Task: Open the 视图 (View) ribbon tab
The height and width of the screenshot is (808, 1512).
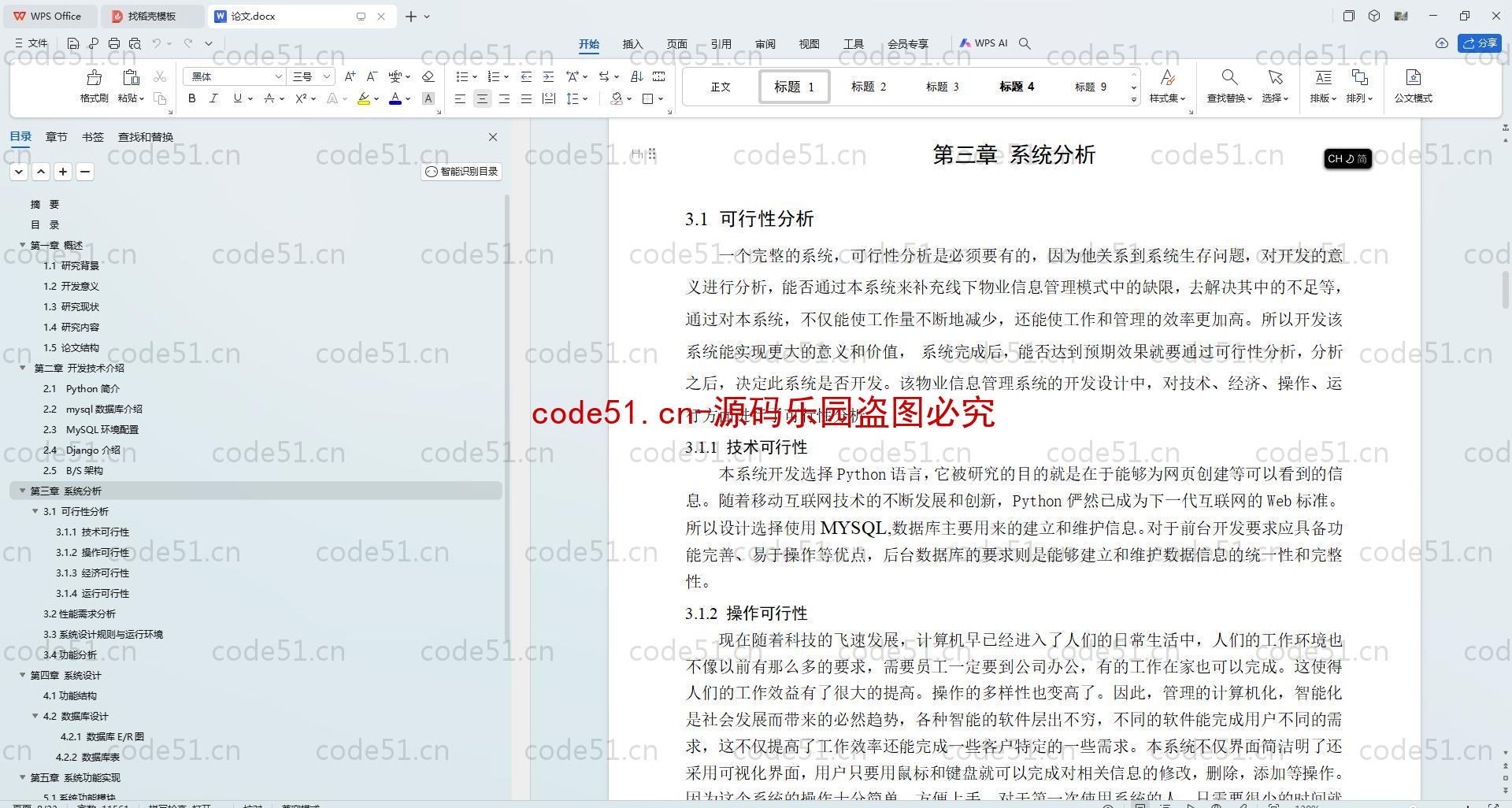Action: pos(809,44)
